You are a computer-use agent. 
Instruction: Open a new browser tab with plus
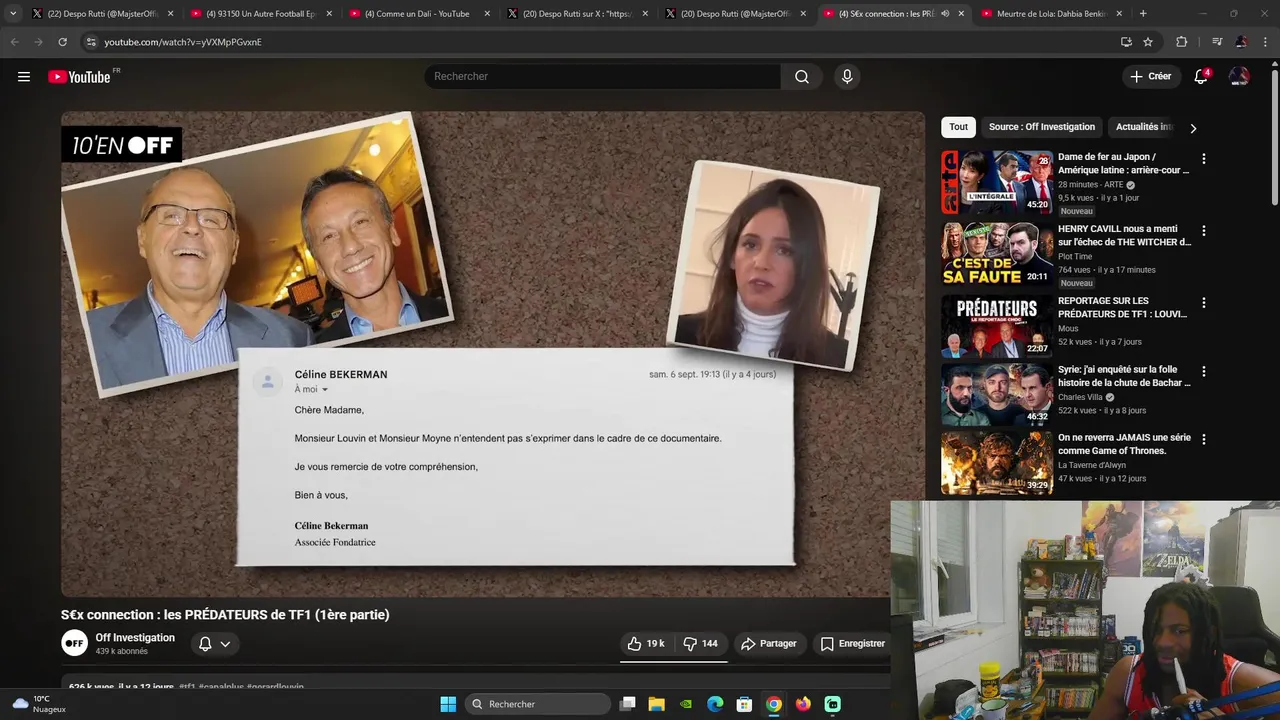coord(1143,14)
